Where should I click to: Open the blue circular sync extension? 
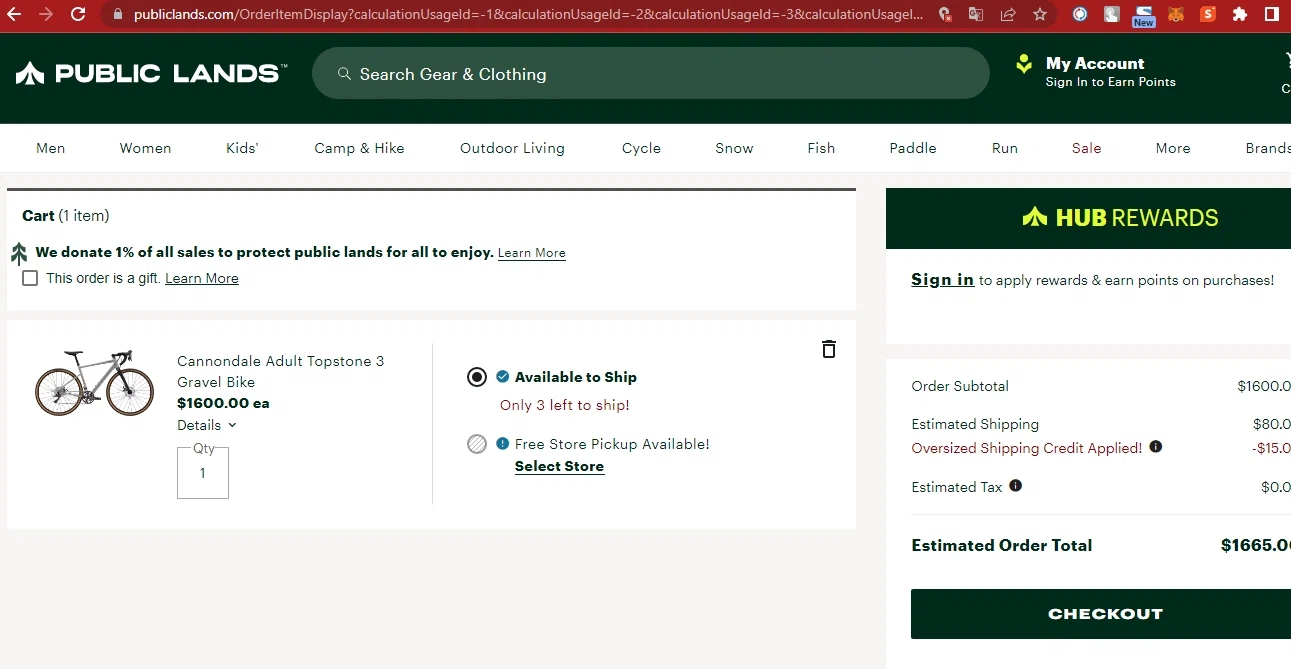pyautogui.click(x=1080, y=15)
